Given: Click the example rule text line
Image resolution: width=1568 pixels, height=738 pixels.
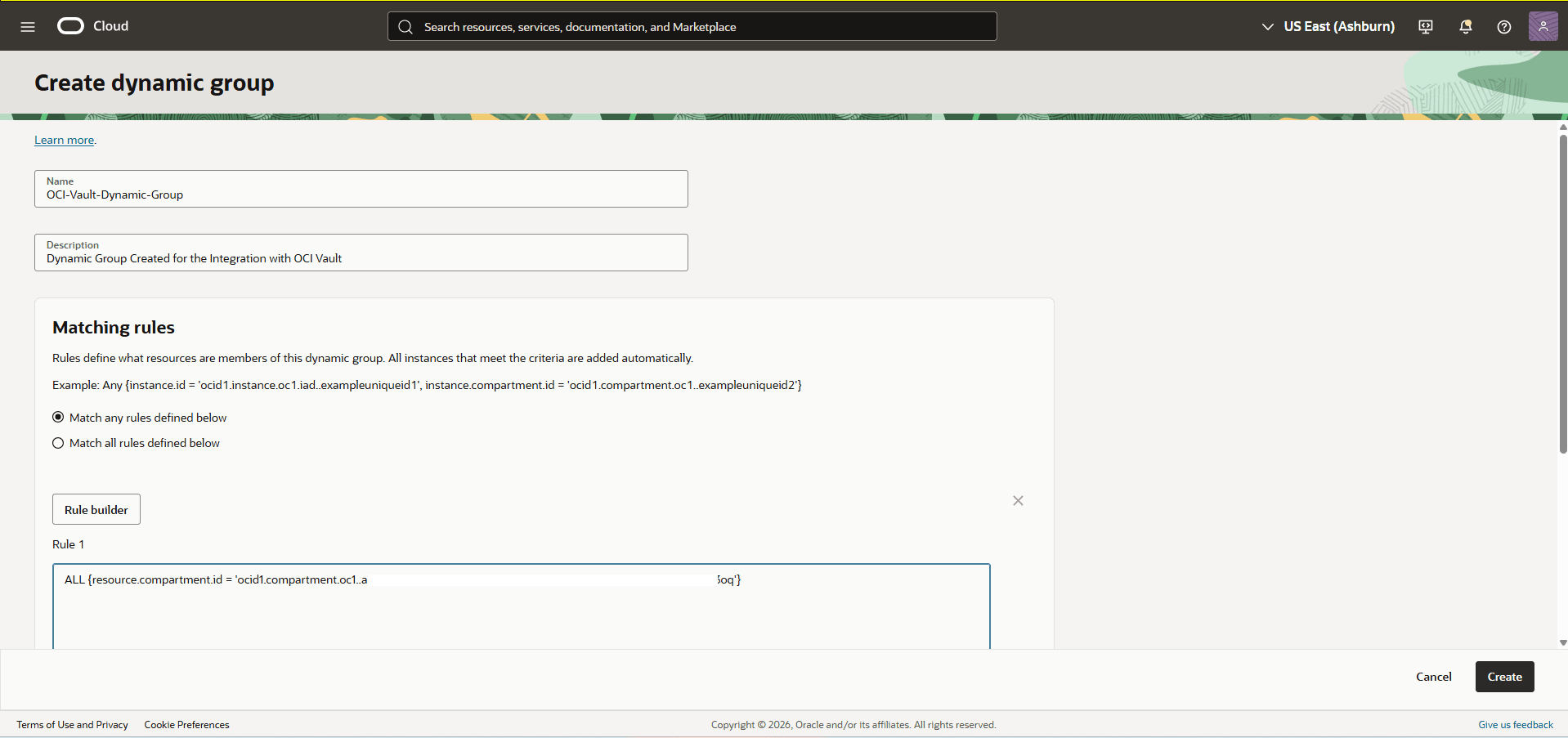Looking at the screenshot, I should [427, 385].
